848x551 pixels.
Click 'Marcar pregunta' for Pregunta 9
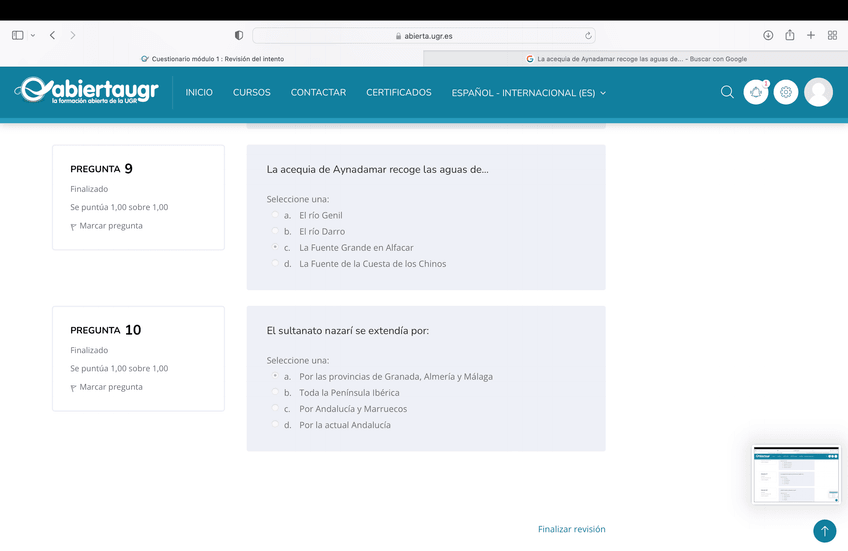(110, 226)
